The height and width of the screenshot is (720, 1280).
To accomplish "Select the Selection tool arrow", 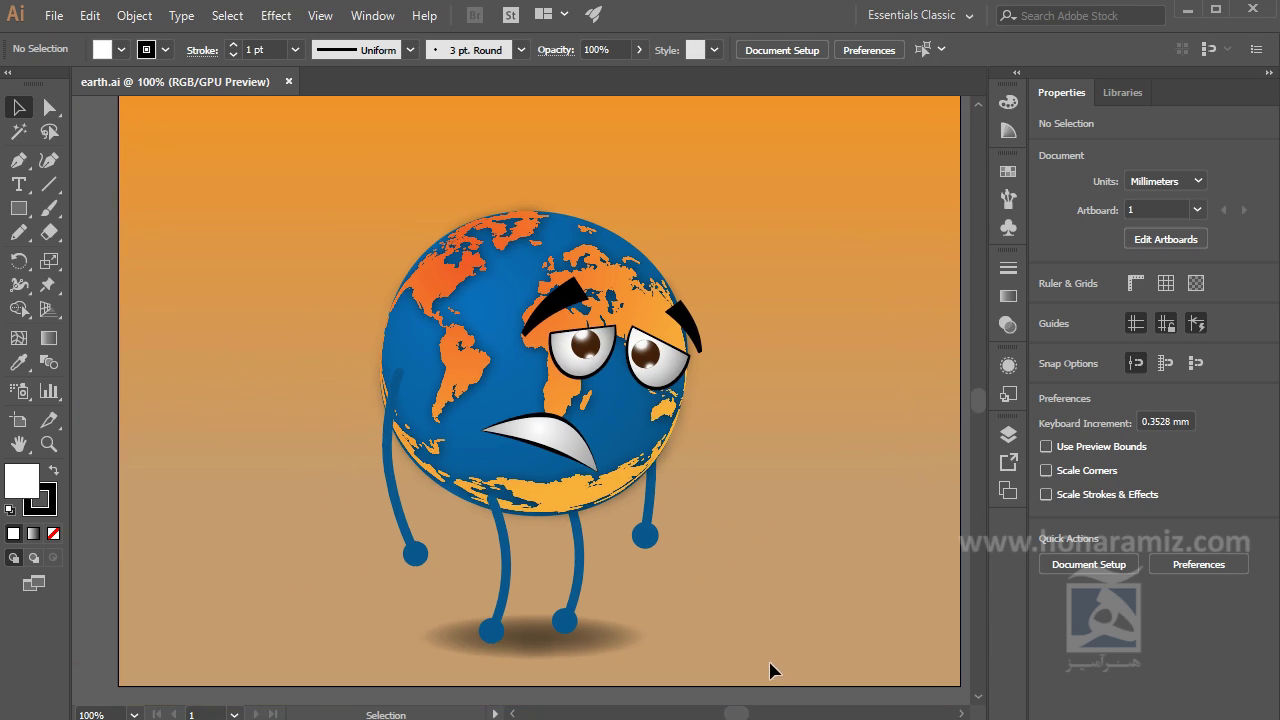I will [x=19, y=107].
